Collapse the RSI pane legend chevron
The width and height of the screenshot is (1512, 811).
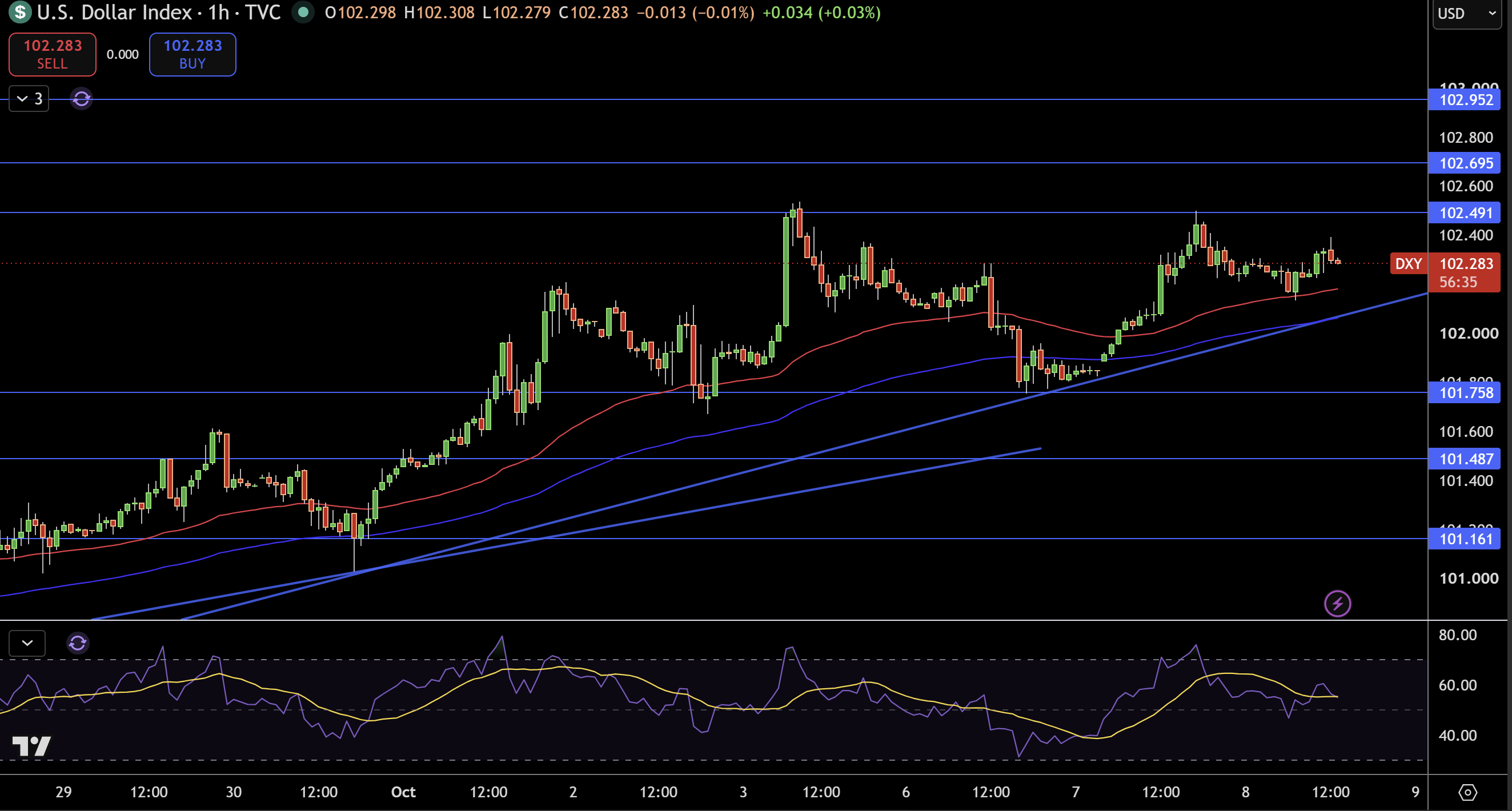point(27,643)
